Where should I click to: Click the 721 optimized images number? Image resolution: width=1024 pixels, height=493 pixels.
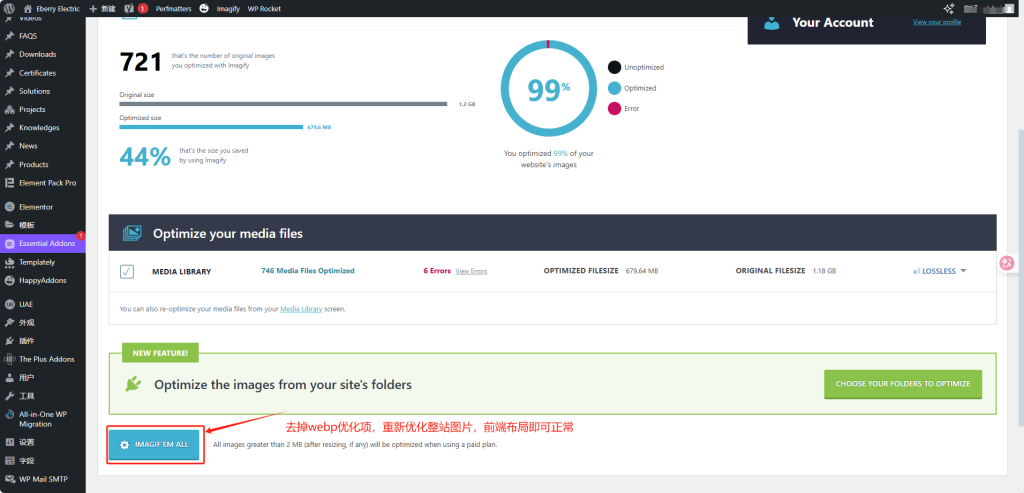140,62
